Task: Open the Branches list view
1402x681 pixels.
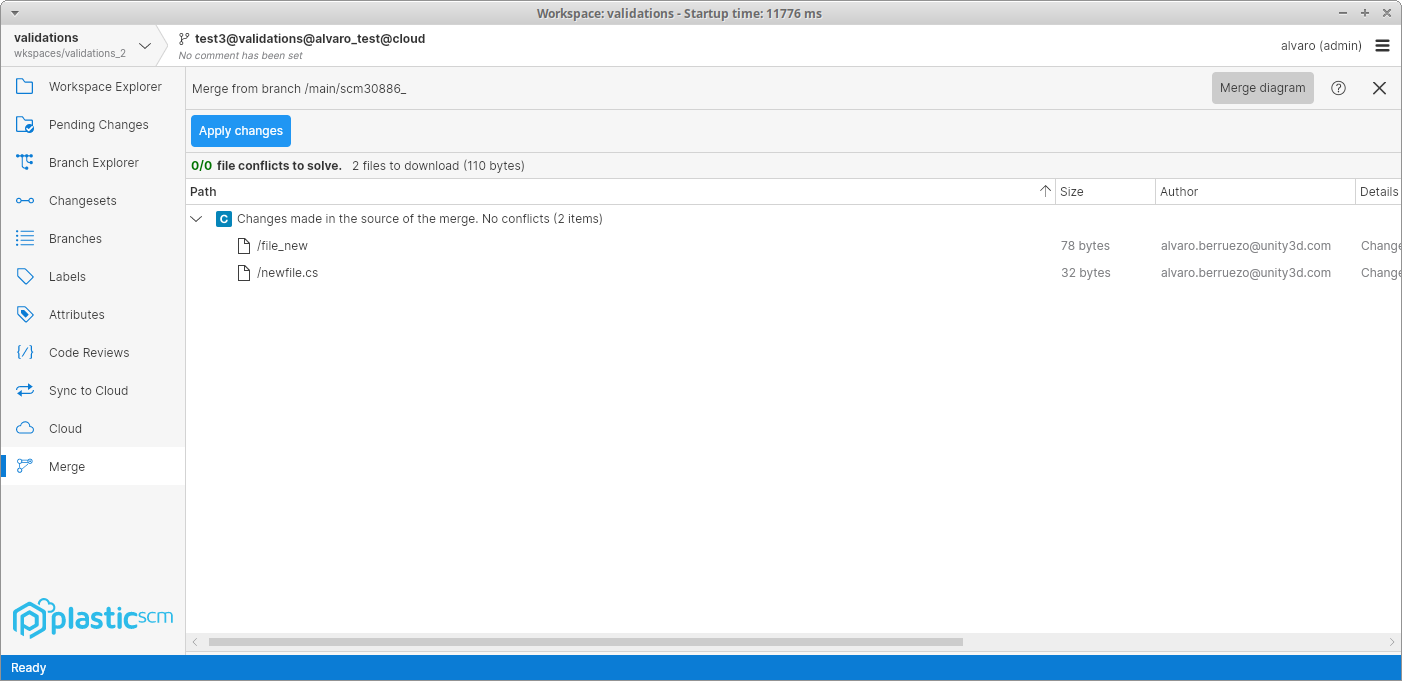Action: 24,238
